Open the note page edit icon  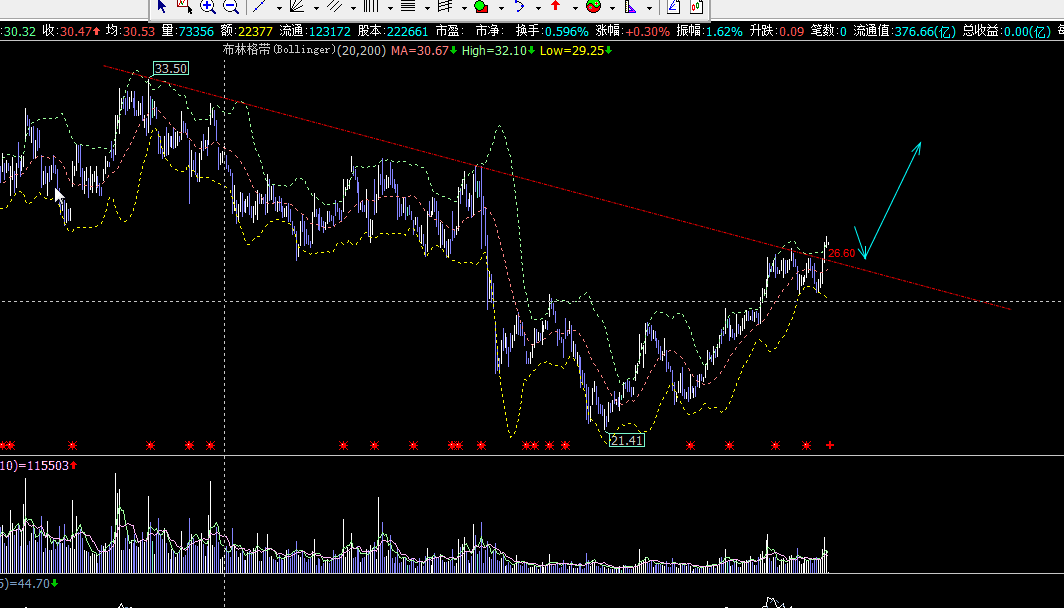(x=673, y=7)
